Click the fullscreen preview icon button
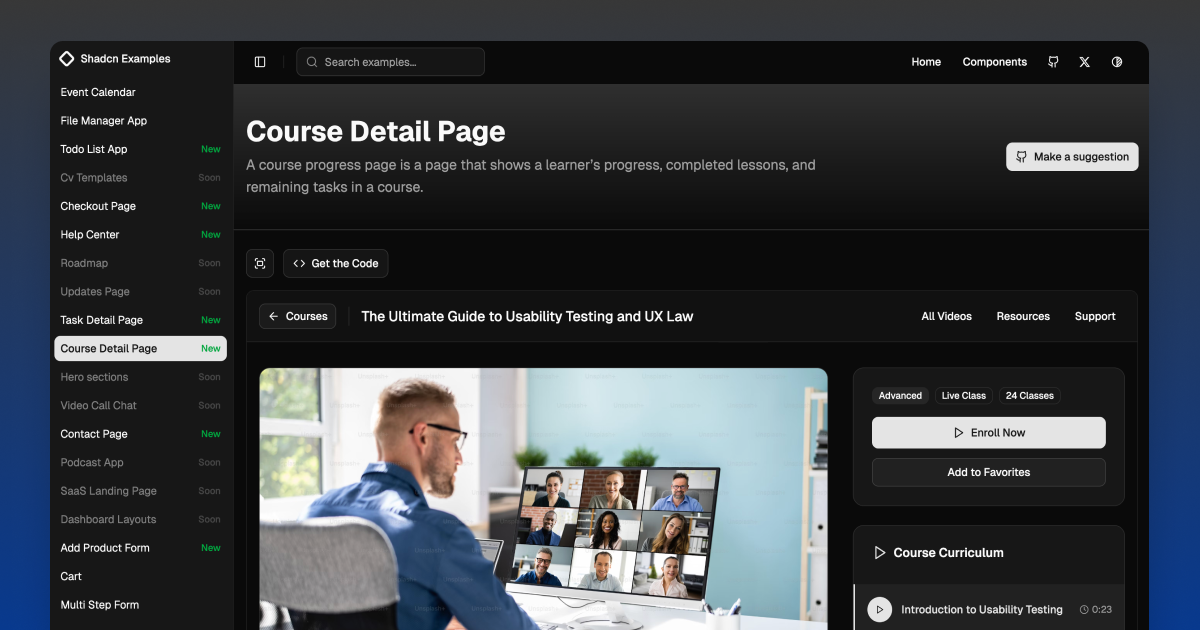The image size is (1200, 630). pyautogui.click(x=260, y=264)
